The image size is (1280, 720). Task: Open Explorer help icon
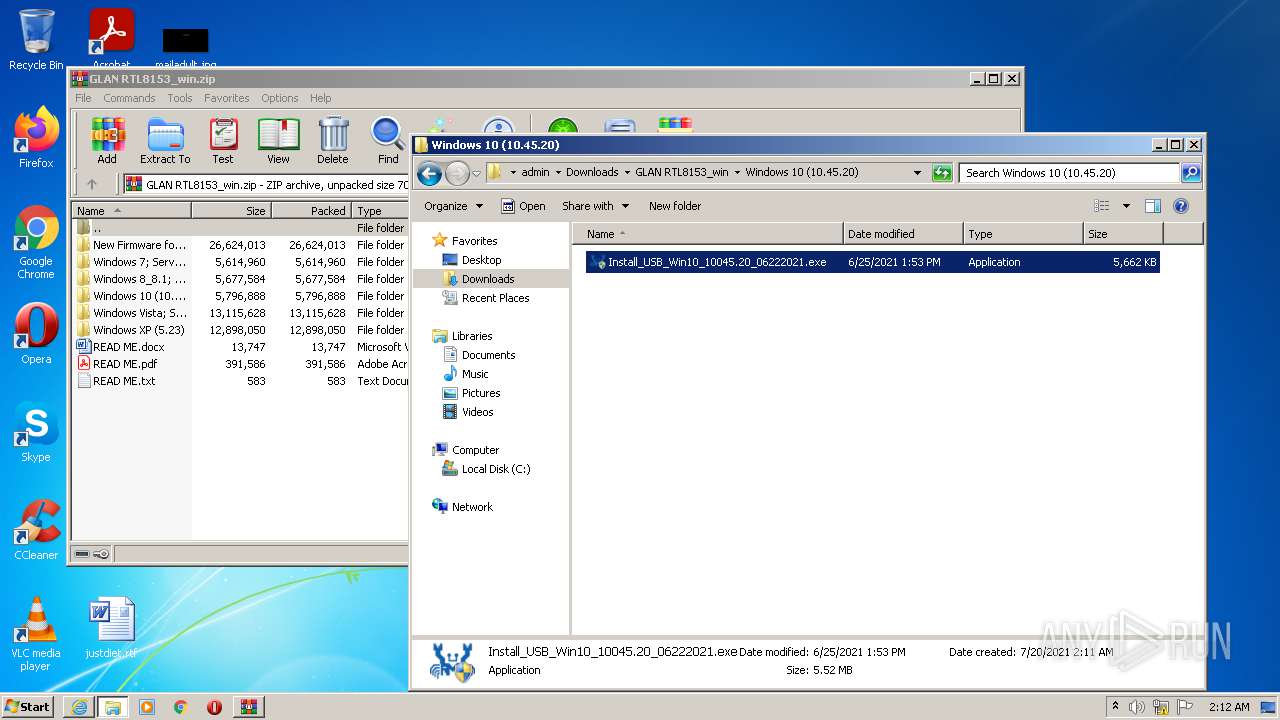1181,206
